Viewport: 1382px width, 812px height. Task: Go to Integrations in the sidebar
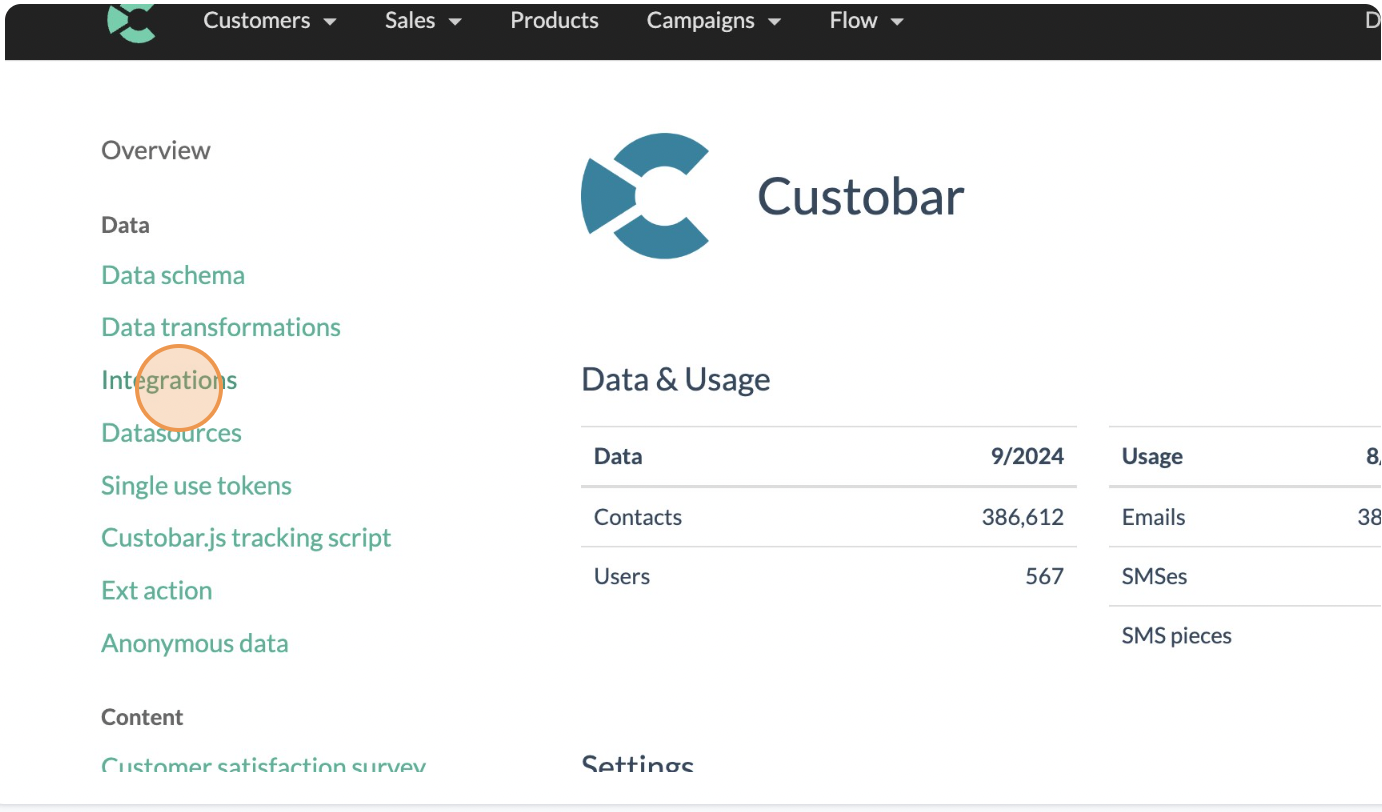pyautogui.click(x=169, y=380)
